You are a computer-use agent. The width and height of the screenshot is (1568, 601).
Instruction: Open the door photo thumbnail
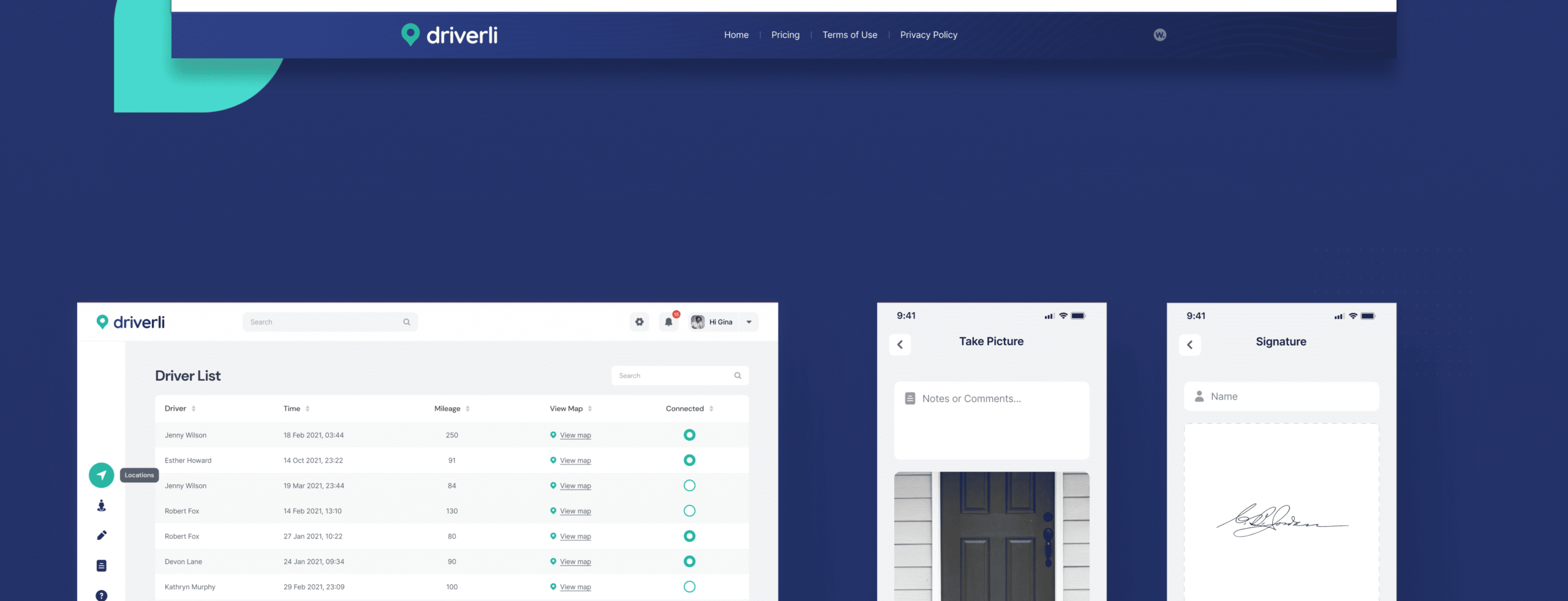992,536
